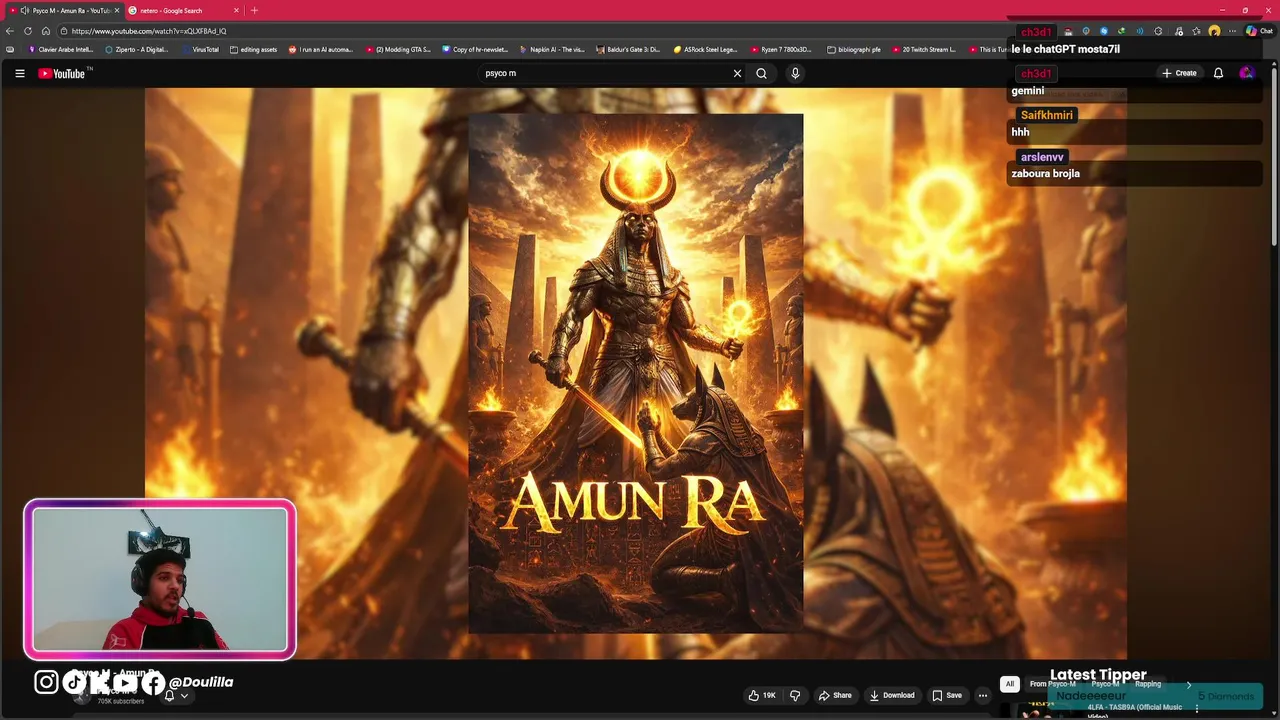Select the Rapping filter chip
This screenshot has height=720, width=1280.
click(1148, 684)
